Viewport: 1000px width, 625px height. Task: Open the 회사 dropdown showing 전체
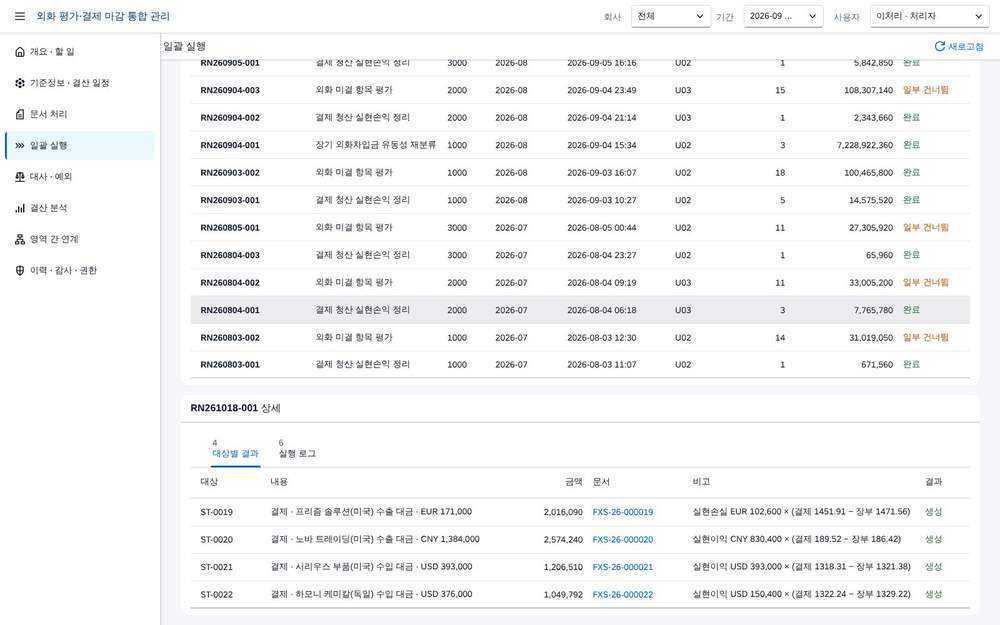pyautogui.click(x=671, y=17)
